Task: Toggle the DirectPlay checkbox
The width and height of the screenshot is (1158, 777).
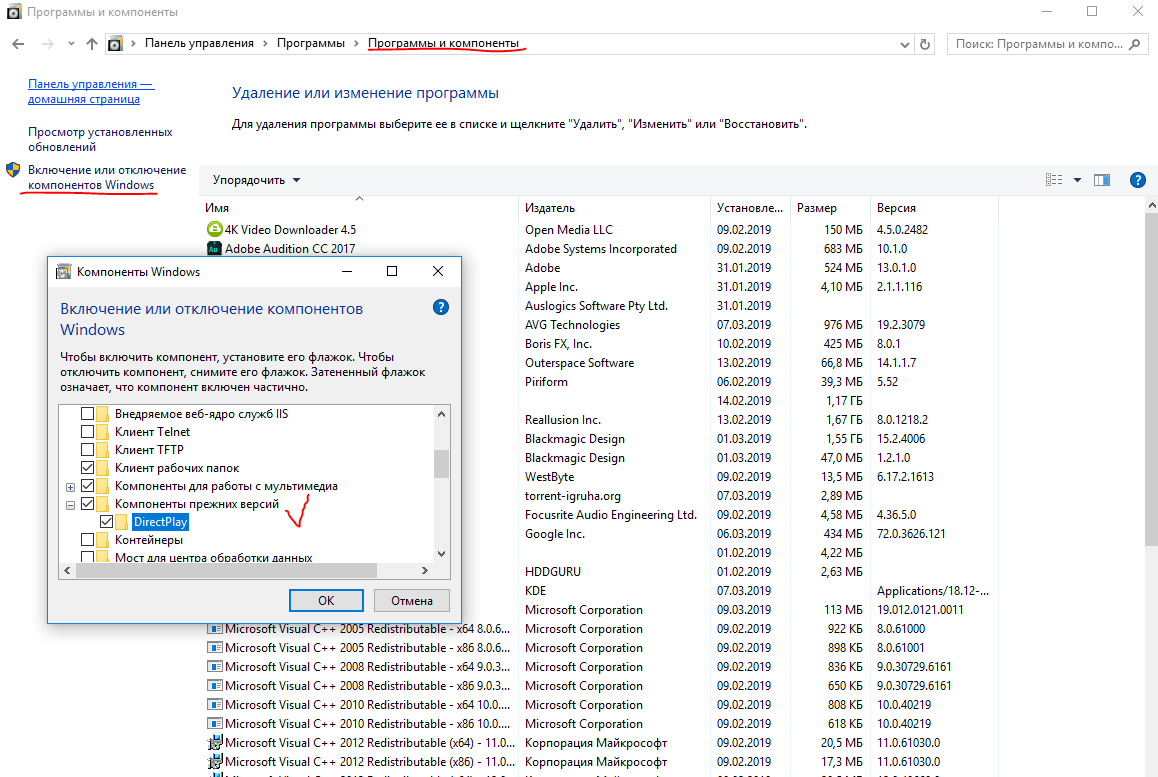Action: pyautogui.click(x=106, y=521)
